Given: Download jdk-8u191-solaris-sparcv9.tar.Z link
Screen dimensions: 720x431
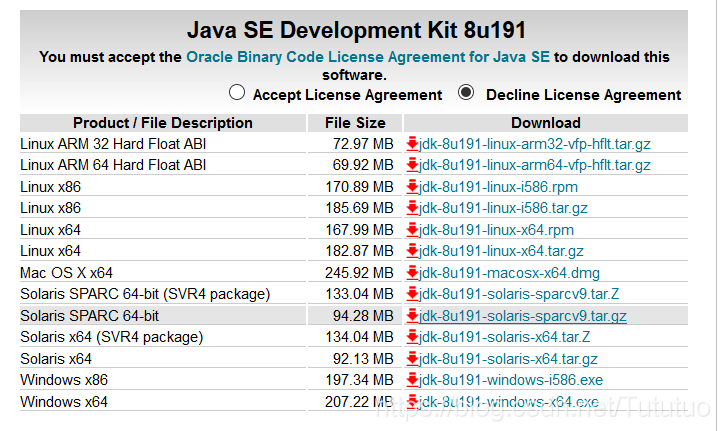Looking at the screenshot, I should pyautogui.click(x=519, y=294).
